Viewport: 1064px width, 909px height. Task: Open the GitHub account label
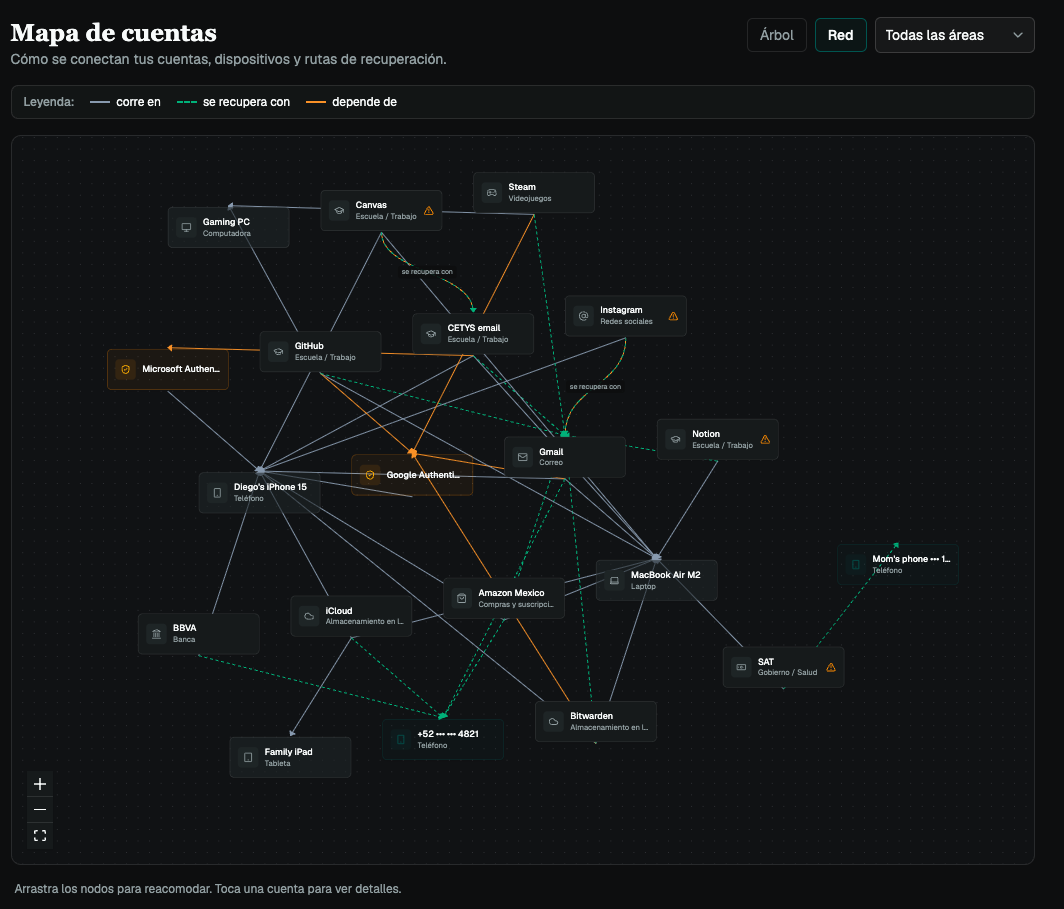point(309,346)
